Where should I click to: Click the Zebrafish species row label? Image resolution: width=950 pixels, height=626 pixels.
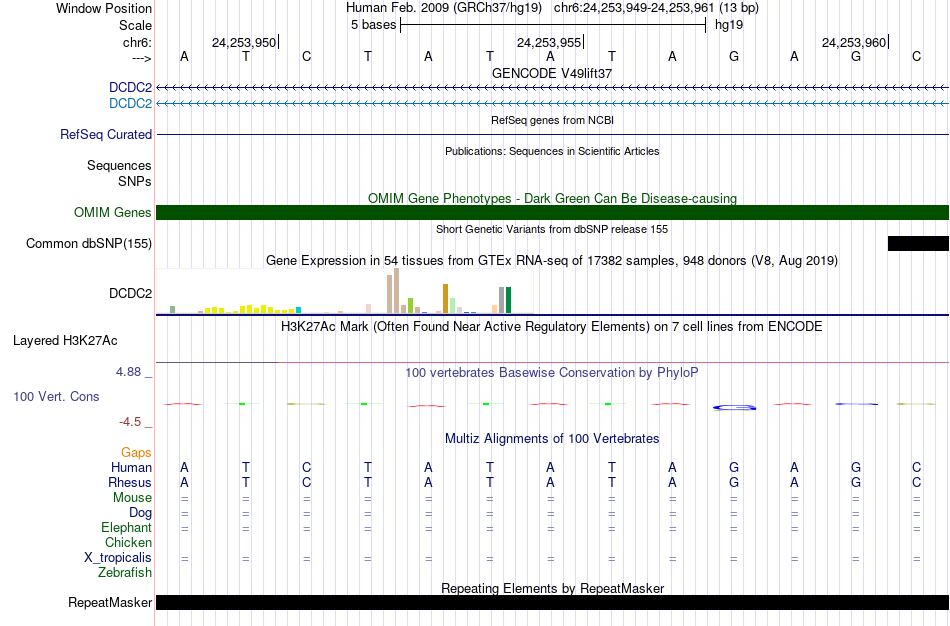125,572
